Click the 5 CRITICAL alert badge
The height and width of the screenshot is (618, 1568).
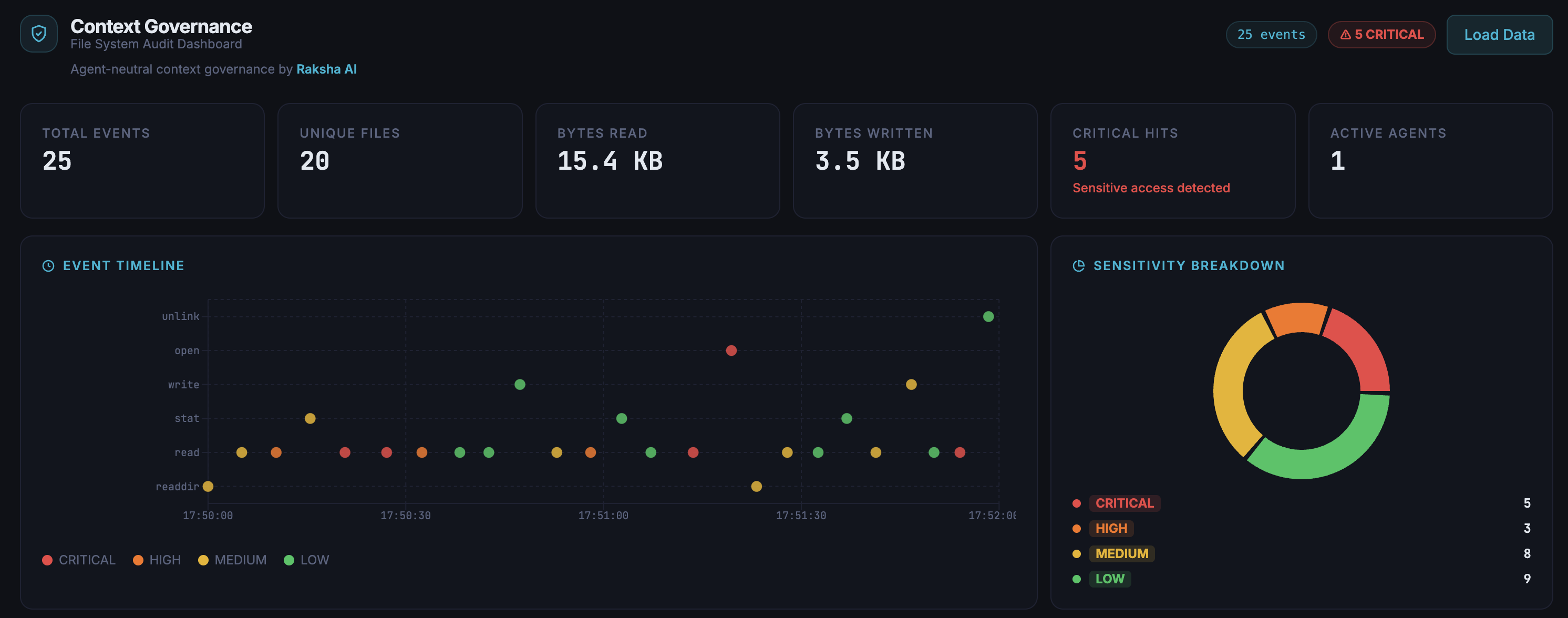tap(1382, 35)
